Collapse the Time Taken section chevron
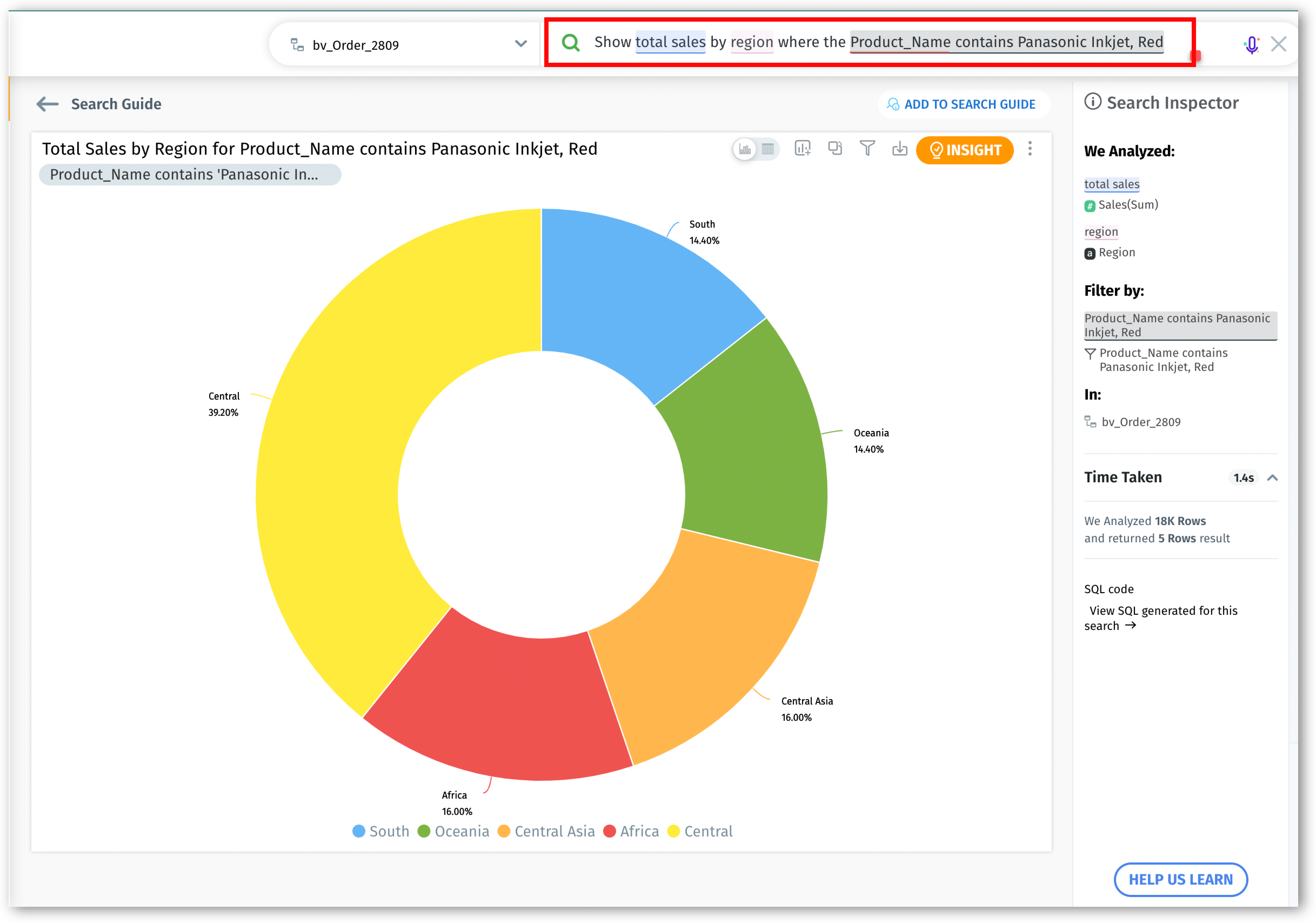This screenshot has height=923, width=1316. [x=1272, y=477]
